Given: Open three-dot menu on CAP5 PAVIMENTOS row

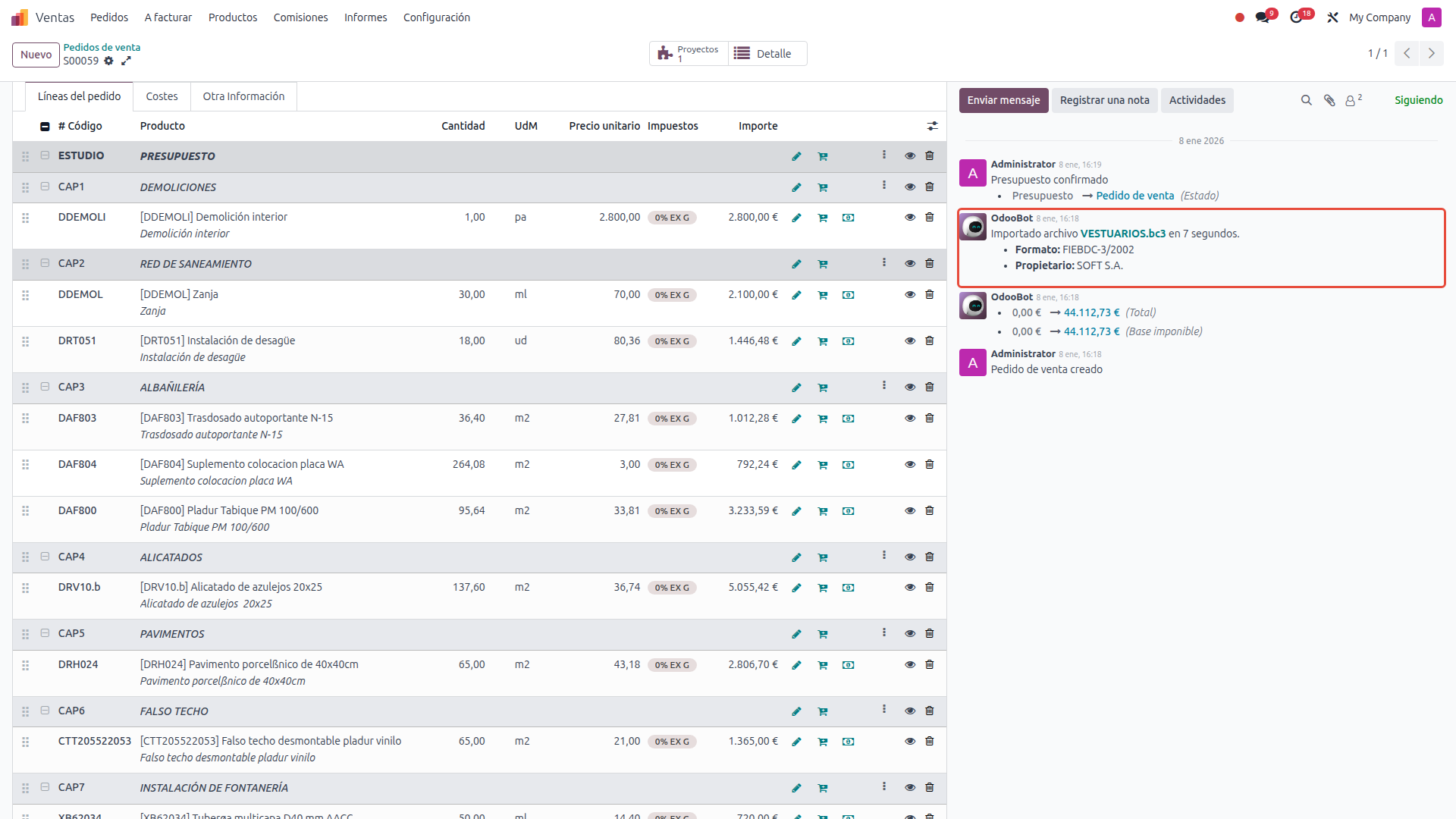Looking at the screenshot, I should point(884,632).
